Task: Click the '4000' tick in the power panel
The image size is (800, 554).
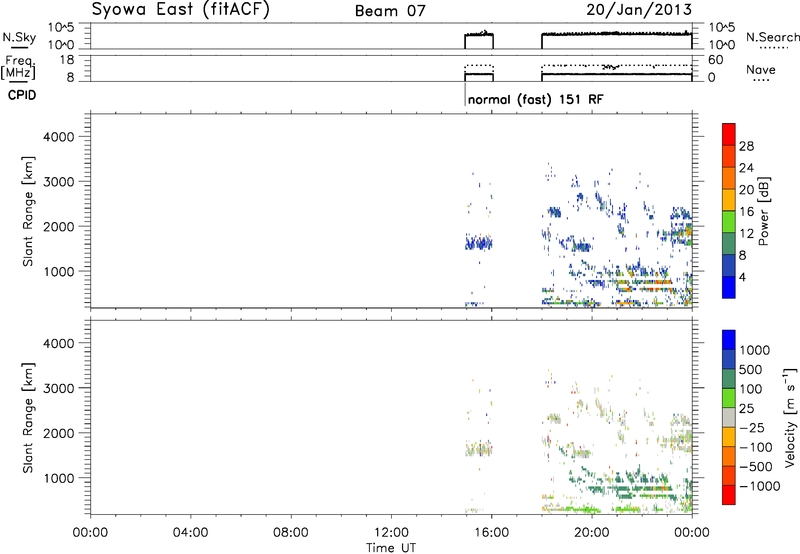Action: (x=59, y=137)
